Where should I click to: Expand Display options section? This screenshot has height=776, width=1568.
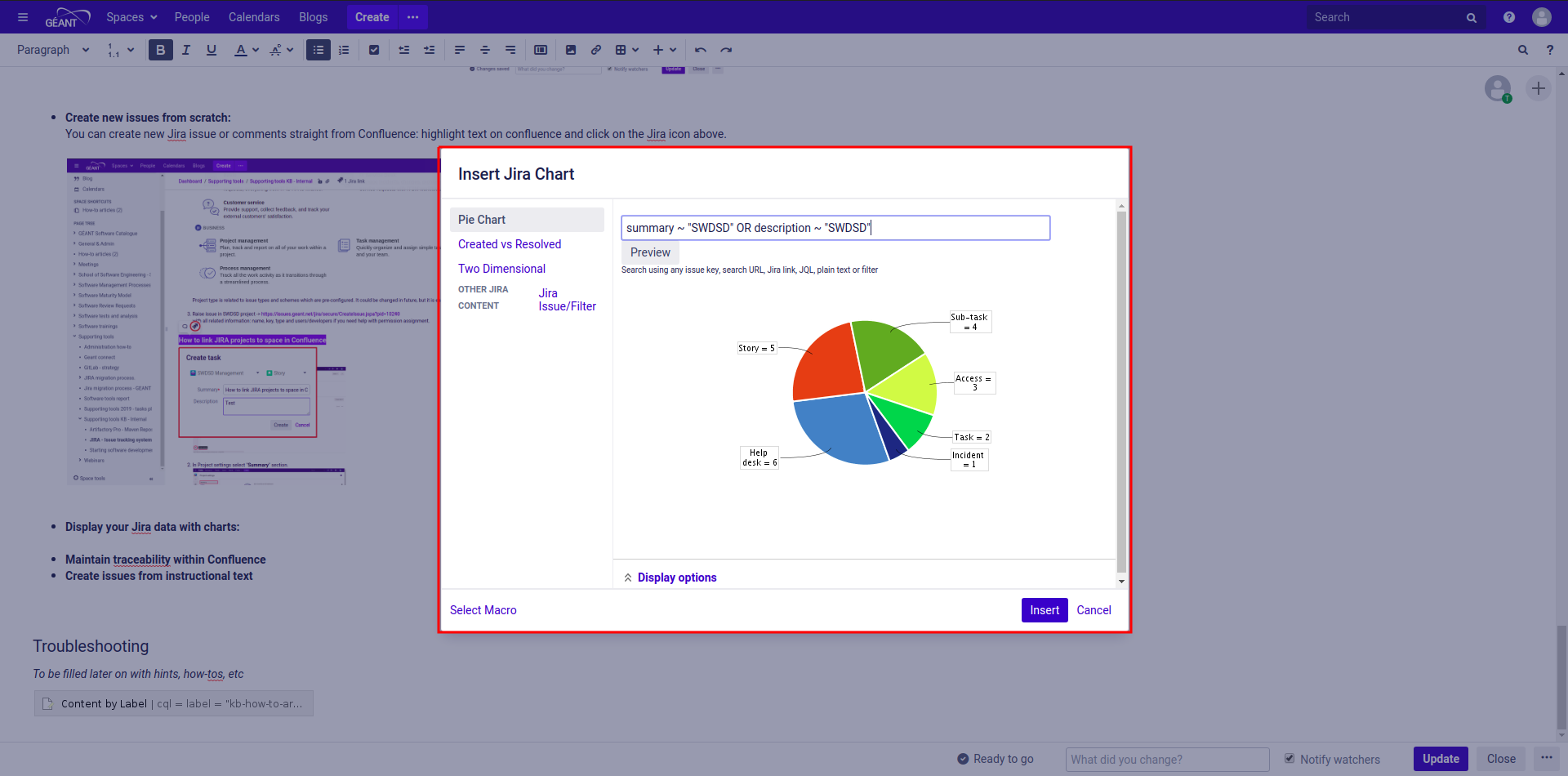pos(670,578)
